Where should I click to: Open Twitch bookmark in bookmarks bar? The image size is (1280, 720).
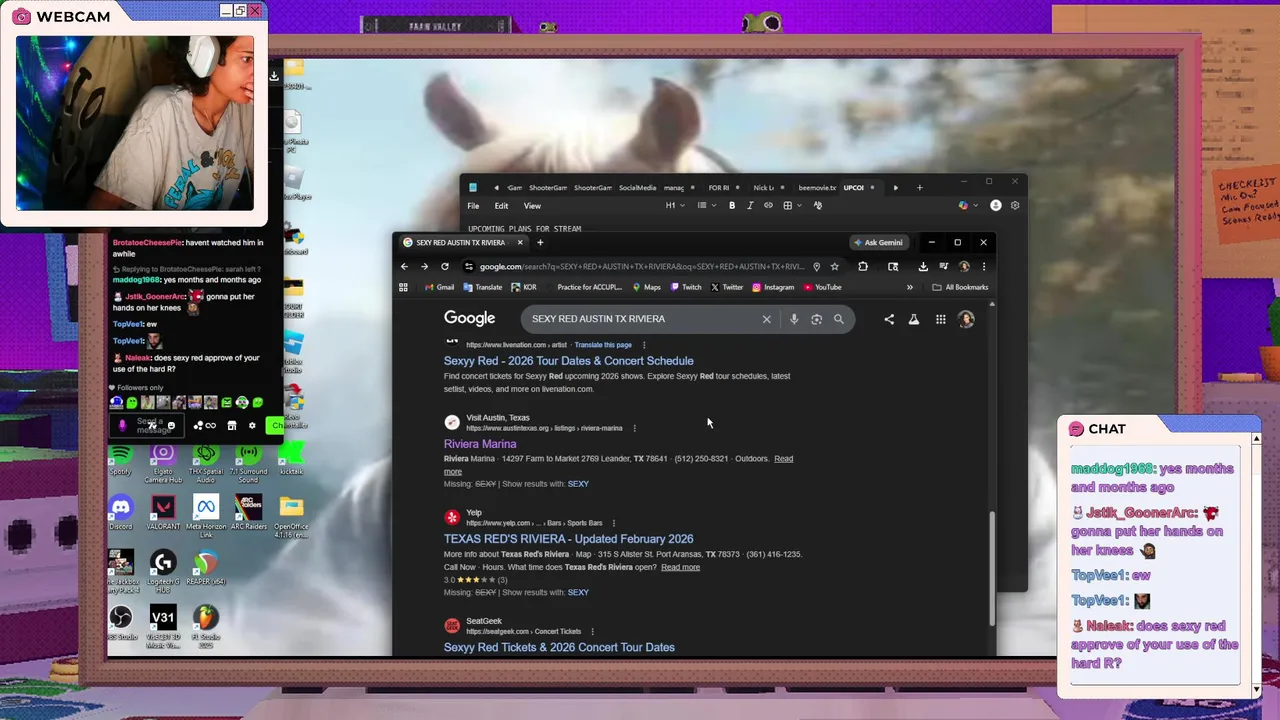pyautogui.click(x=685, y=287)
